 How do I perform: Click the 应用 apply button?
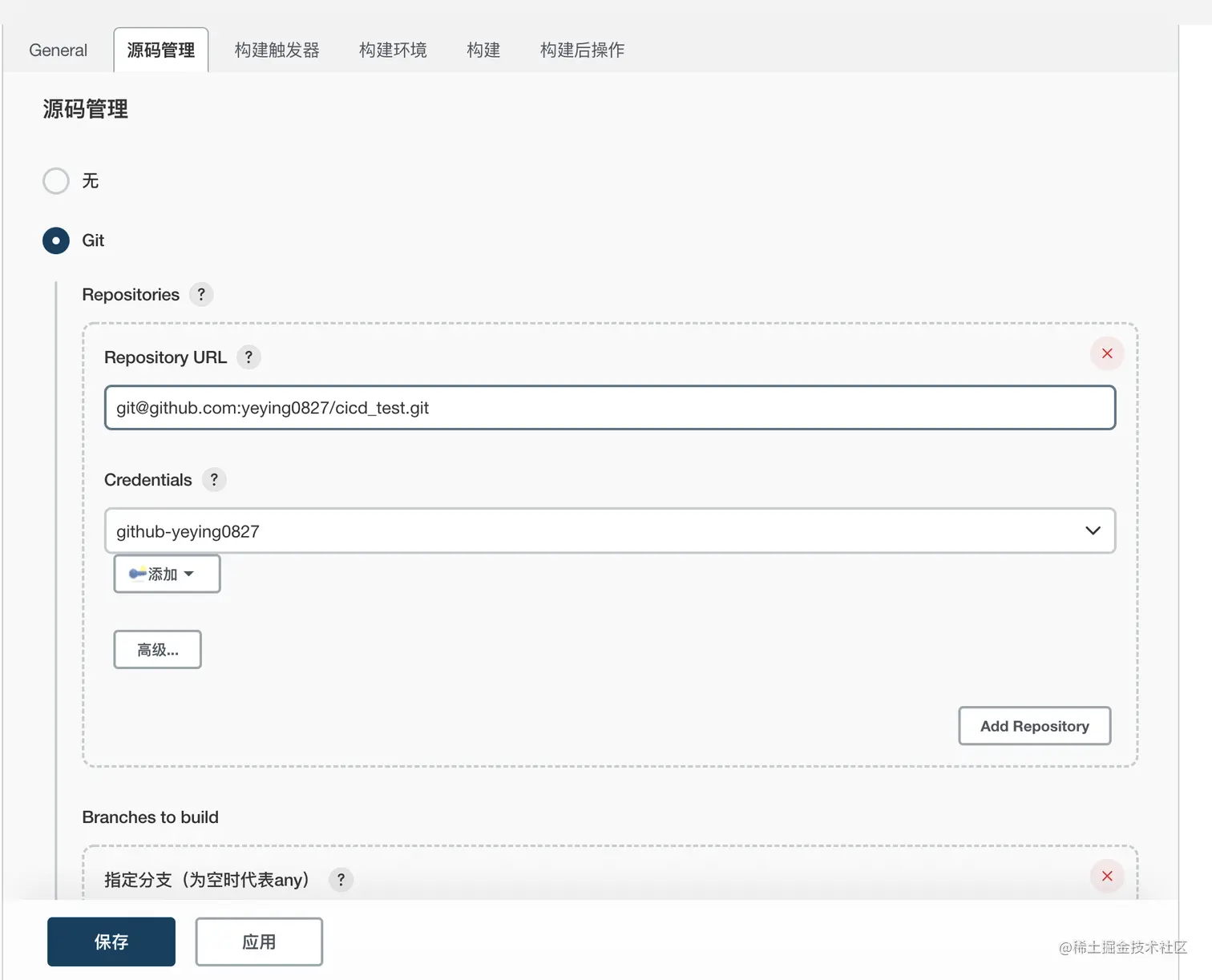[x=259, y=942]
